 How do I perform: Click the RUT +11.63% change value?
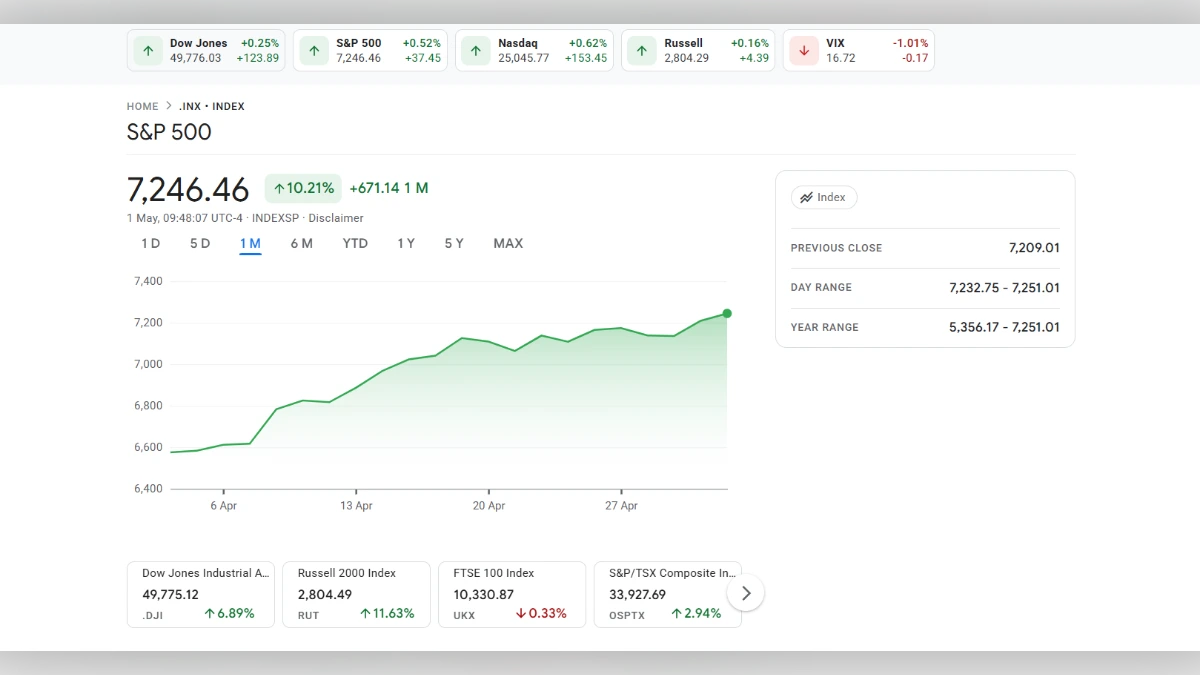(387, 614)
